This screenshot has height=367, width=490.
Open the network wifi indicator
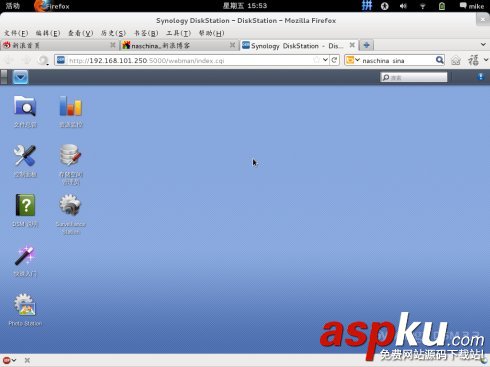pos(422,6)
